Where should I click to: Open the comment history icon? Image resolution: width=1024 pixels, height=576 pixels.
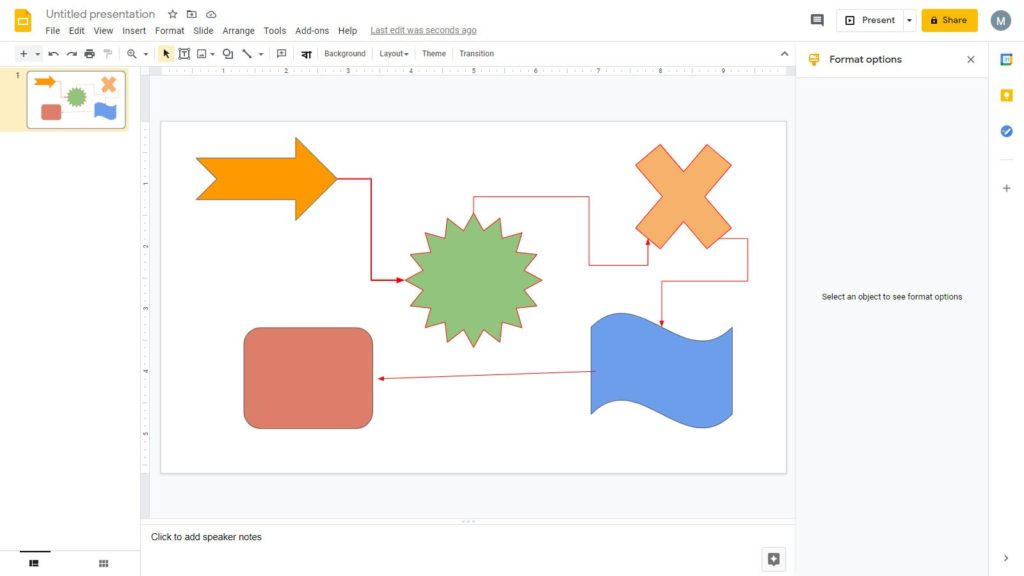pos(817,20)
